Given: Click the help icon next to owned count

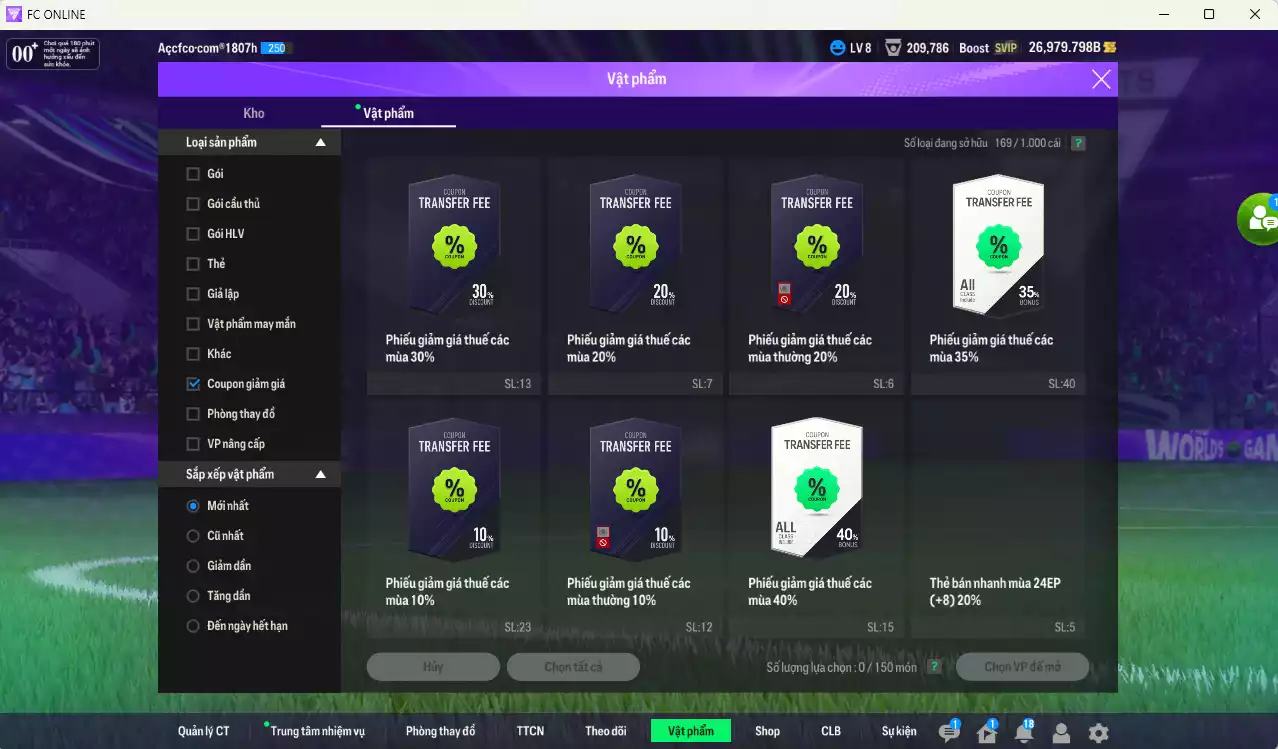Looking at the screenshot, I should coord(1078,143).
